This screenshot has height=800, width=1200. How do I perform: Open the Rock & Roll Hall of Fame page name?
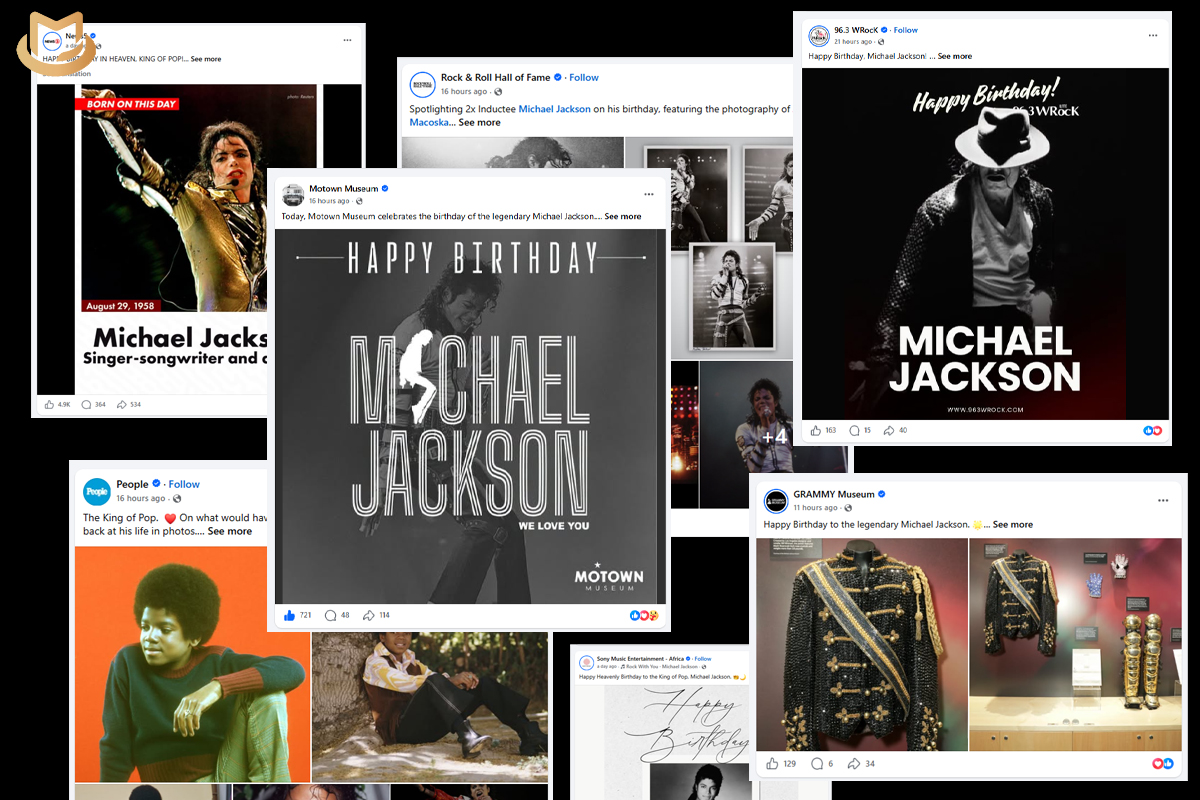pos(496,77)
